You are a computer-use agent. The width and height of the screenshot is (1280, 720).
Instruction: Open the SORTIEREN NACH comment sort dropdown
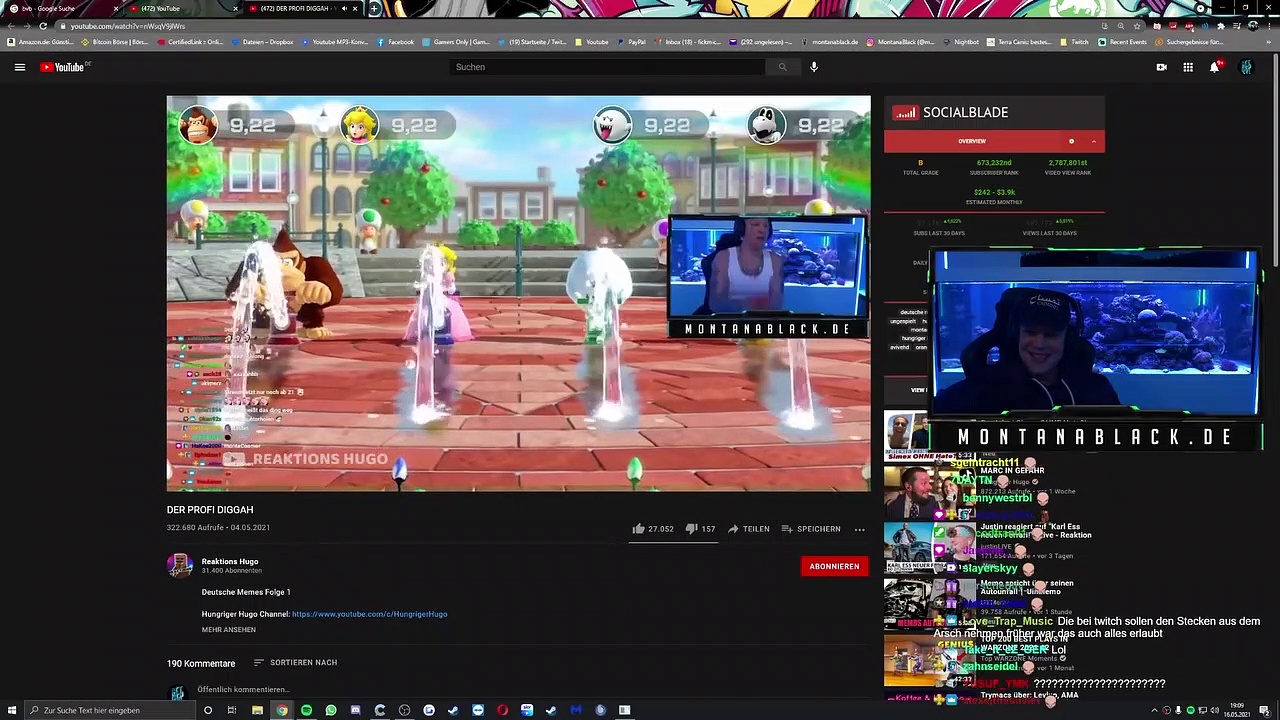pyautogui.click(x=295, y=663)
